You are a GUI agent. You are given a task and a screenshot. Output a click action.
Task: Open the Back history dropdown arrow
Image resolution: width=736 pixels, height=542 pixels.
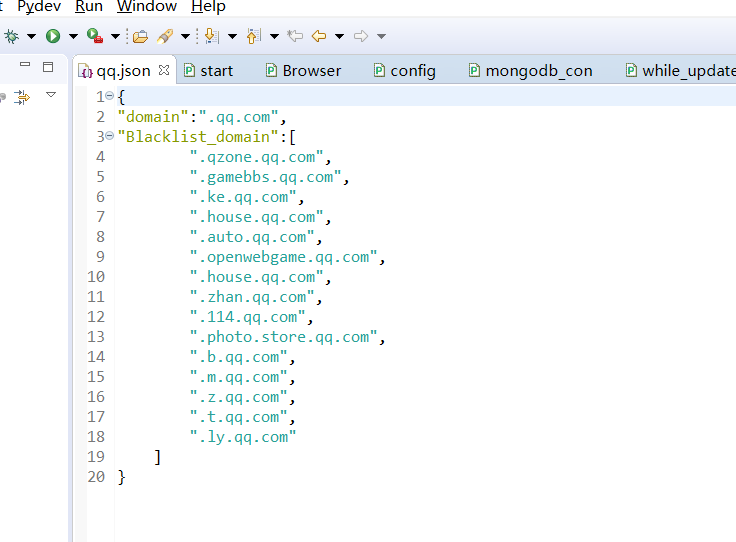(x=339, y=36)
